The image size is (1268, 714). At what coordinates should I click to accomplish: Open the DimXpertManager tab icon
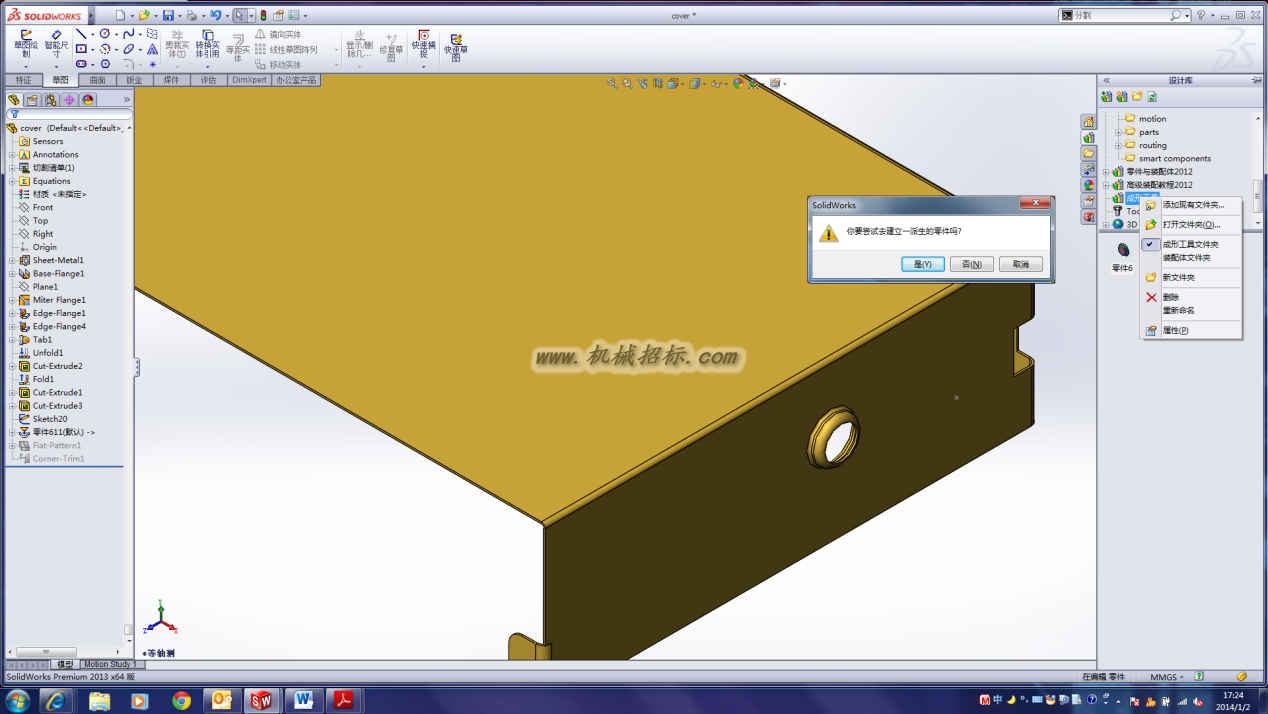click(x=69, y=100)
